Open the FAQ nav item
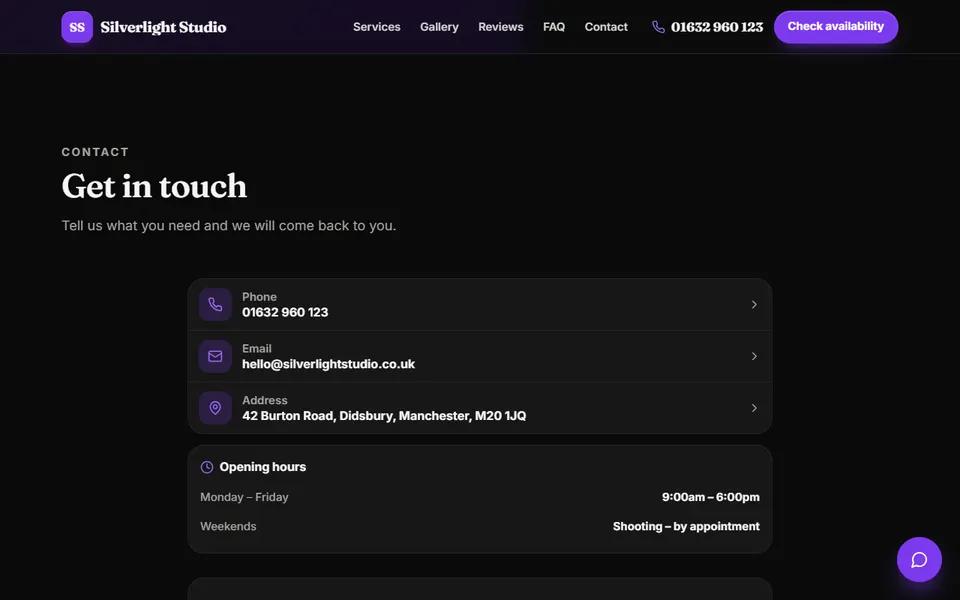 554,27
